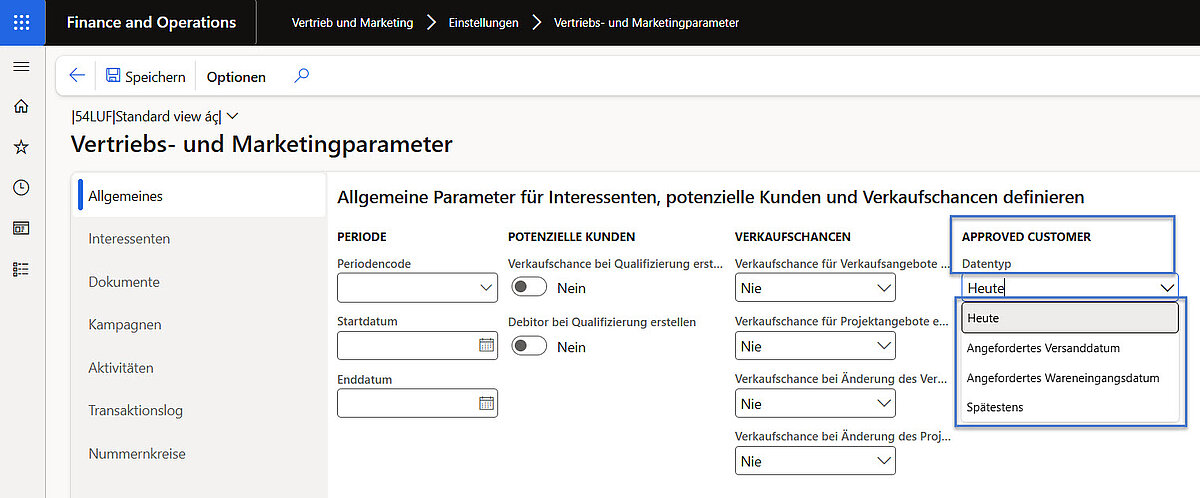Screen dimensions: 1200x498
Task: Open Recent clock icon in sidebar
Action: (21, 188)
